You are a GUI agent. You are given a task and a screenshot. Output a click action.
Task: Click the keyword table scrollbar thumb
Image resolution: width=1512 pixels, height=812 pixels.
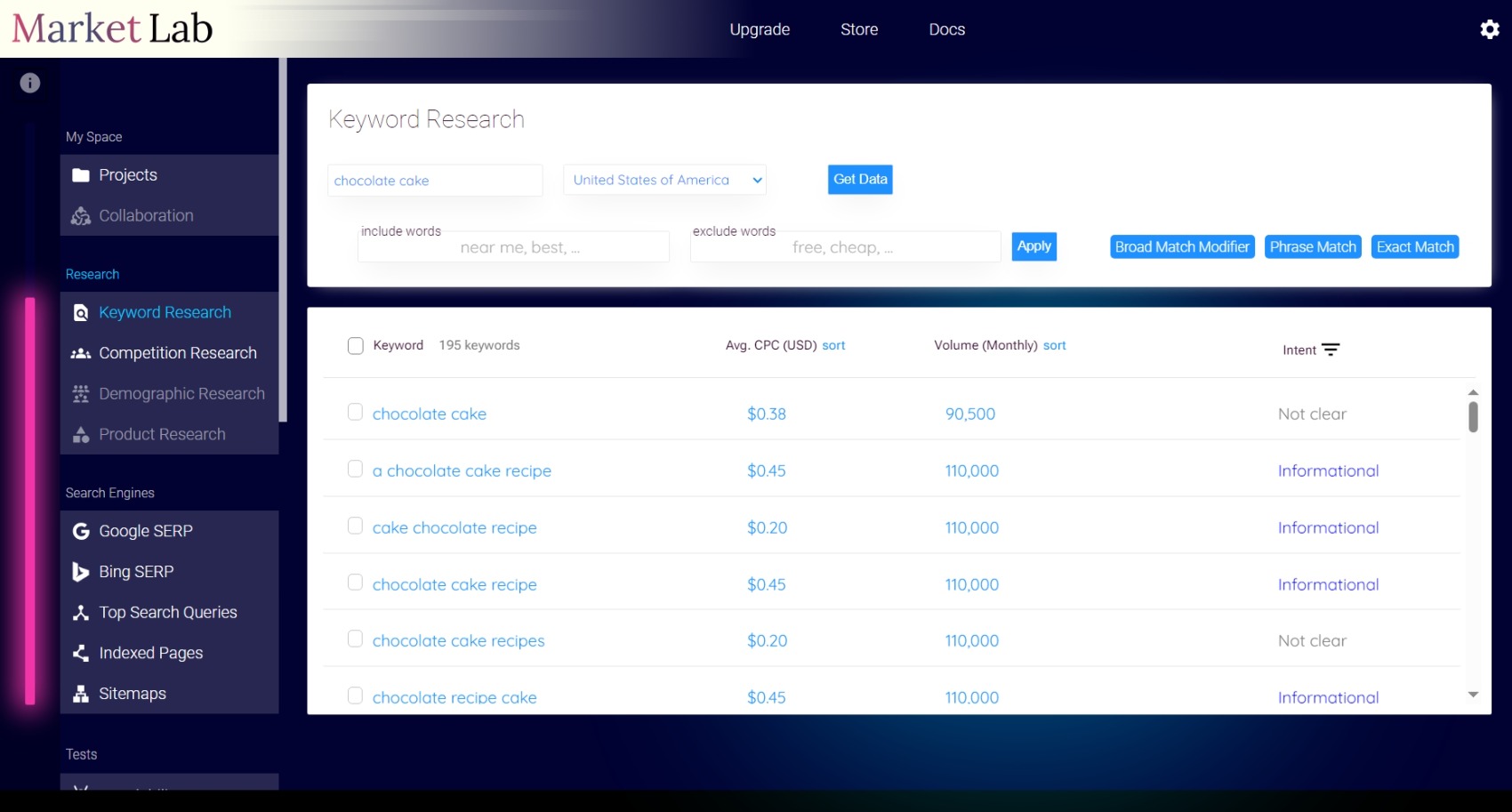pos(1473,416)
